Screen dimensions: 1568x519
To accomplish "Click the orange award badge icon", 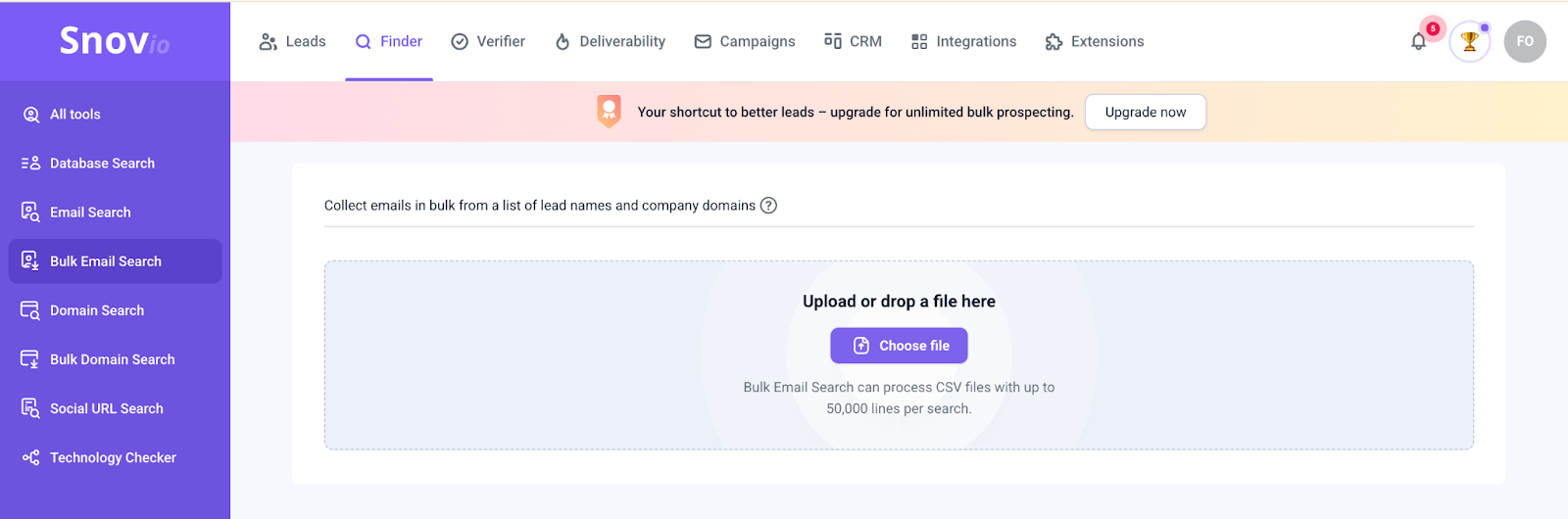I will coord(610,111).
